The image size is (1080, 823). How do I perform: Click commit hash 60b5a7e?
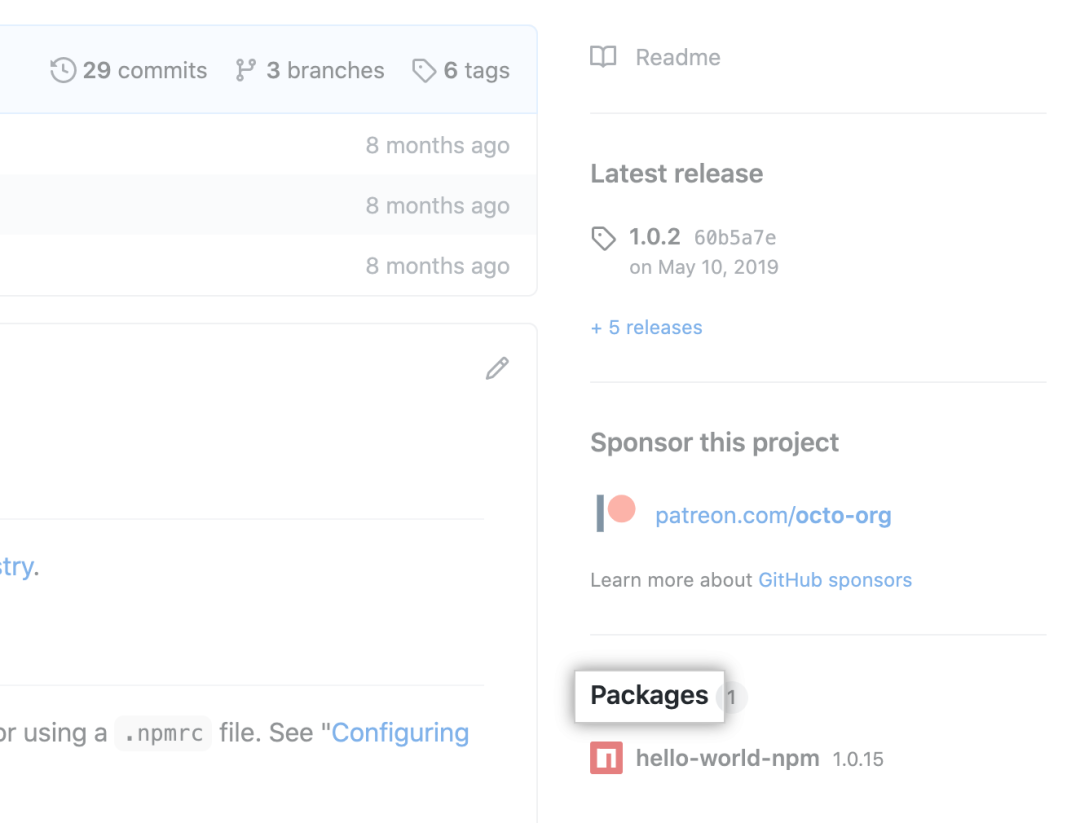(x=735, y=238)
